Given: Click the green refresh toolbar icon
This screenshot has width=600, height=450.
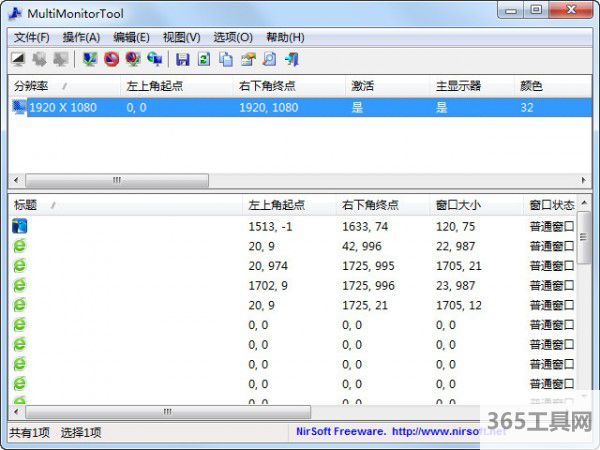Looking at the screenshot, I should 203,59.
